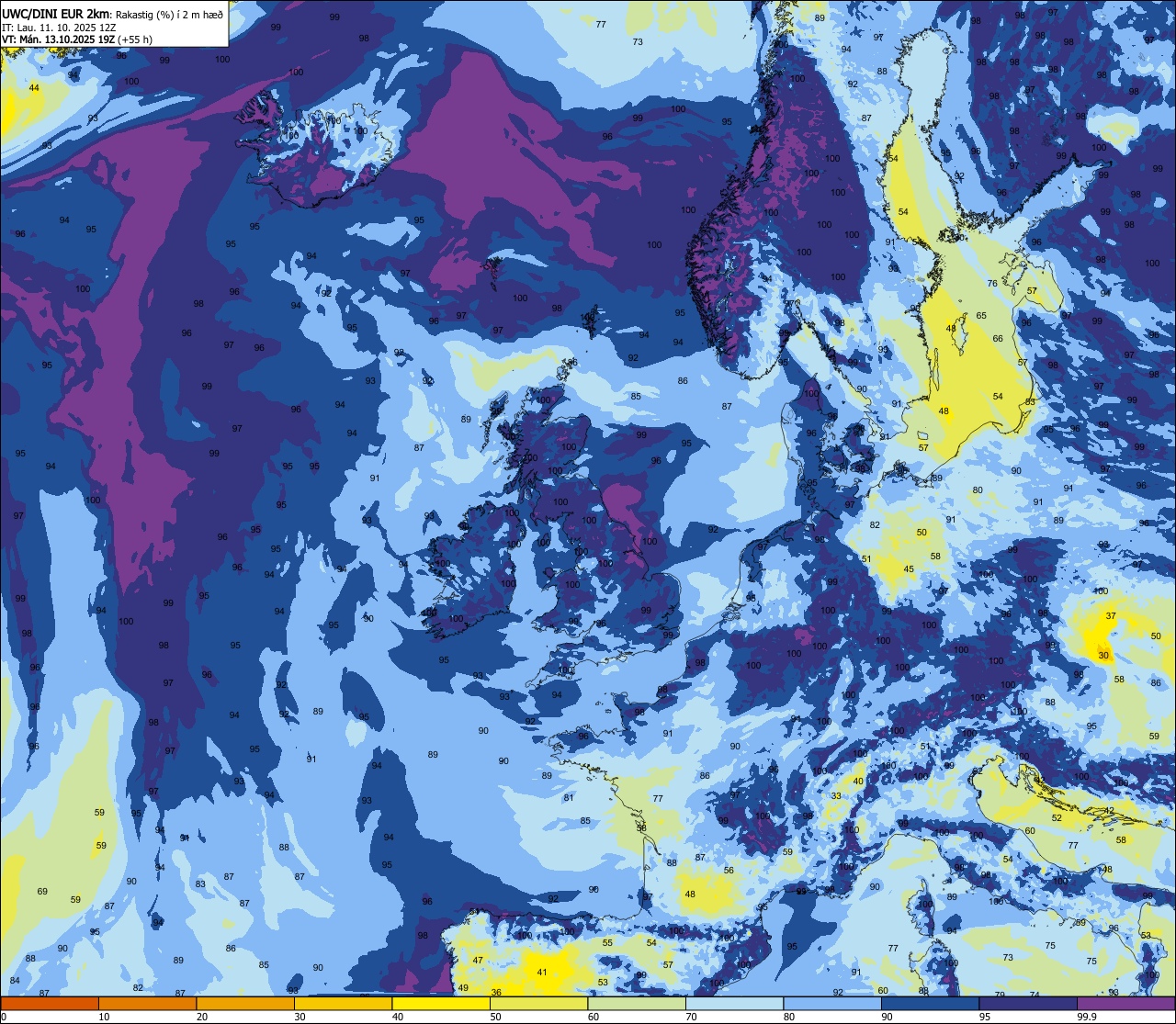Click the '30' humidity value in the yellow patch
This screenshot has height=1024, width=1176.
pyautogui.click(x=1103, y=655)
